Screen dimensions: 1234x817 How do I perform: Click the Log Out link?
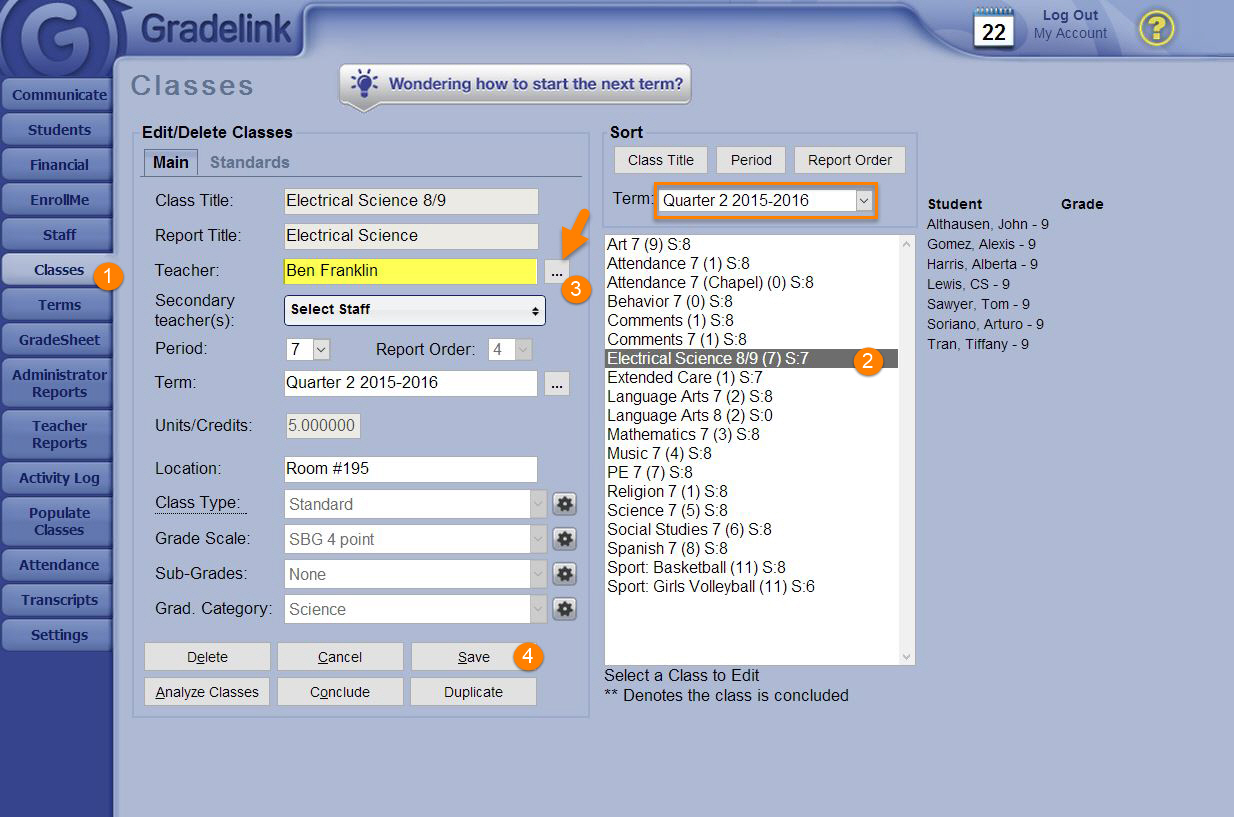(x=1070, y=15)
